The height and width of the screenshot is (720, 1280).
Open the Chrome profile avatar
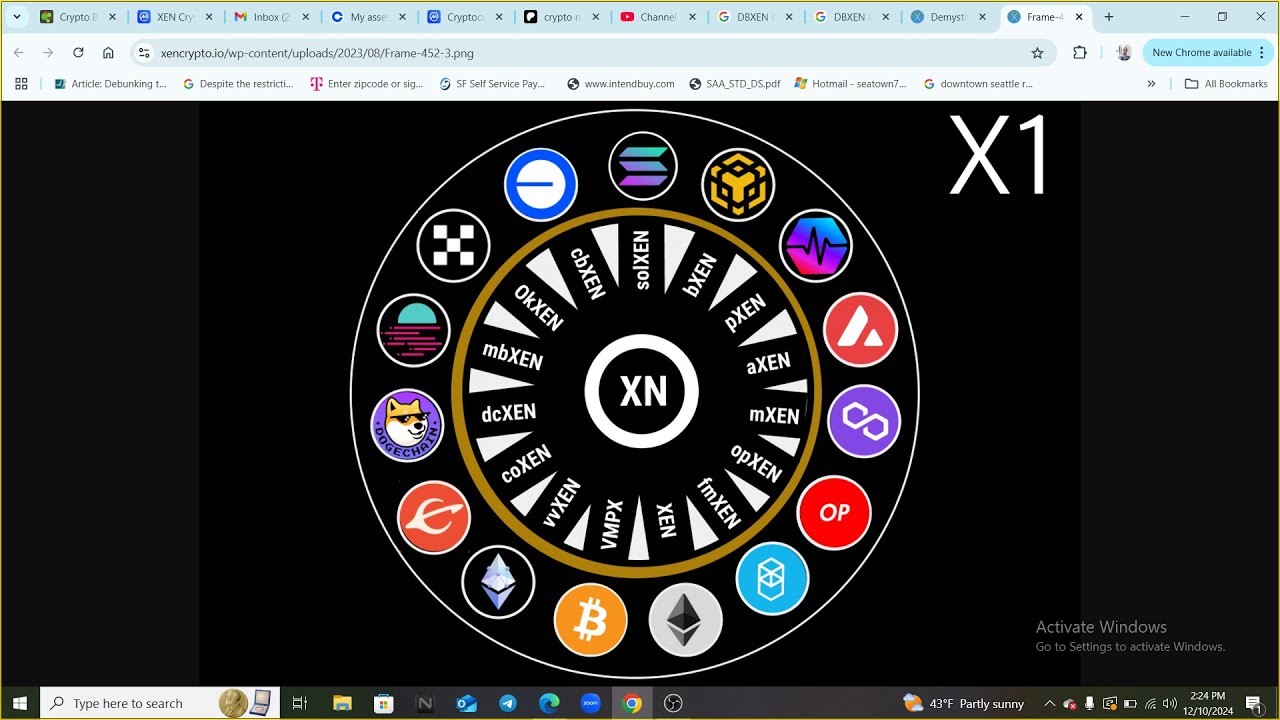click(x=1124, y=53)
